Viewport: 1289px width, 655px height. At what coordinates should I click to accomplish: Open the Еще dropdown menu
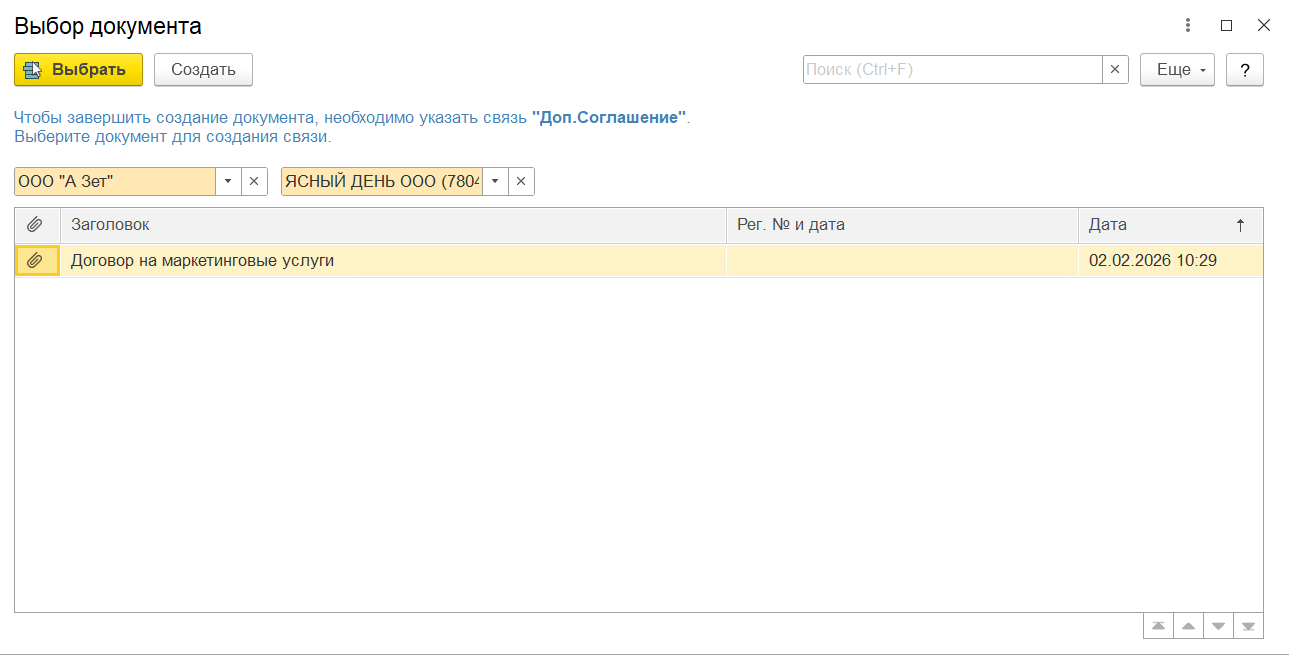[1177, 70]
